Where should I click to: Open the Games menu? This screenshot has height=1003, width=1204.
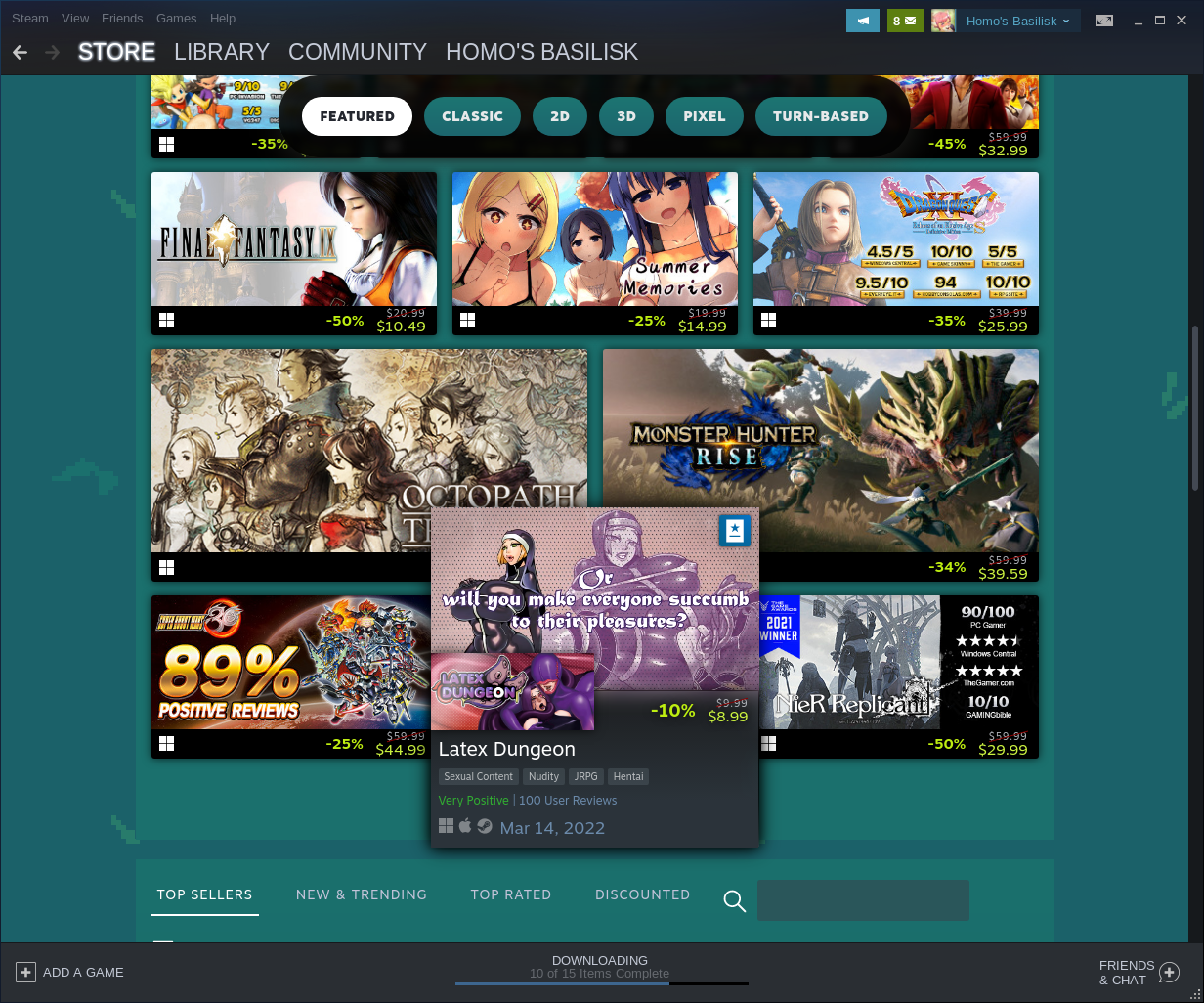(x=177, y=18)
